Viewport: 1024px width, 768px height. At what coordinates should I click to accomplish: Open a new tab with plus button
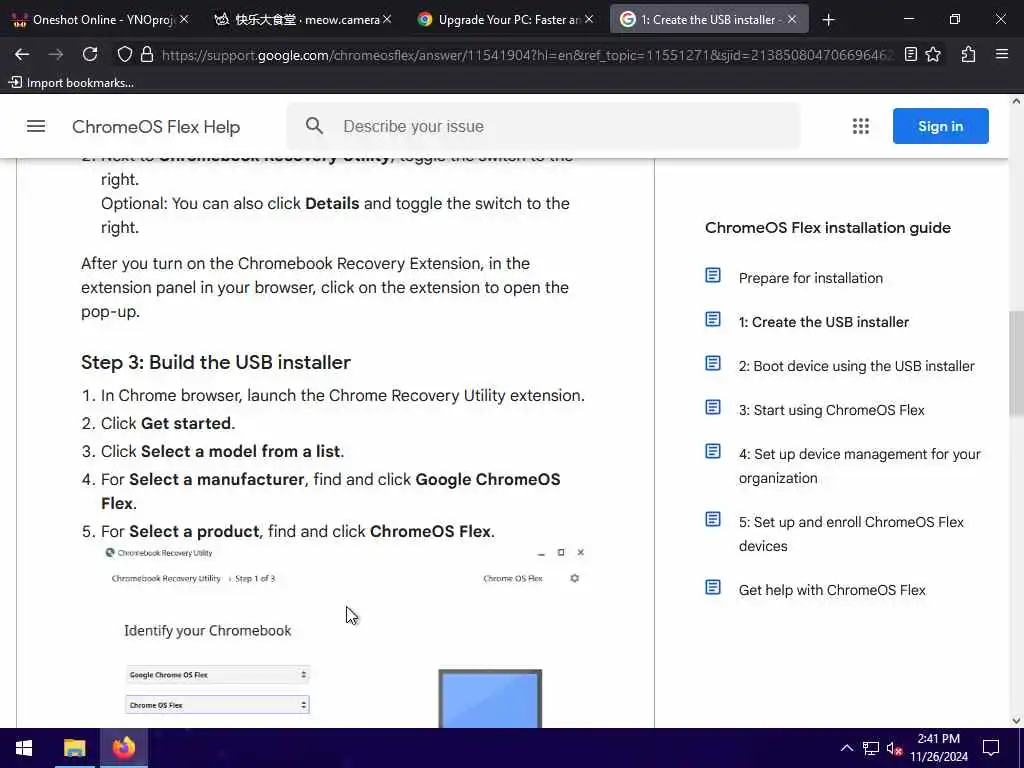(829, 20)
